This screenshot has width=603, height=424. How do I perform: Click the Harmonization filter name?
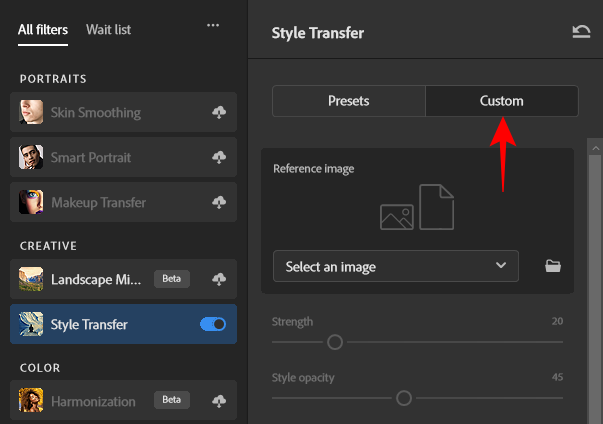click(x=93, y=402)
